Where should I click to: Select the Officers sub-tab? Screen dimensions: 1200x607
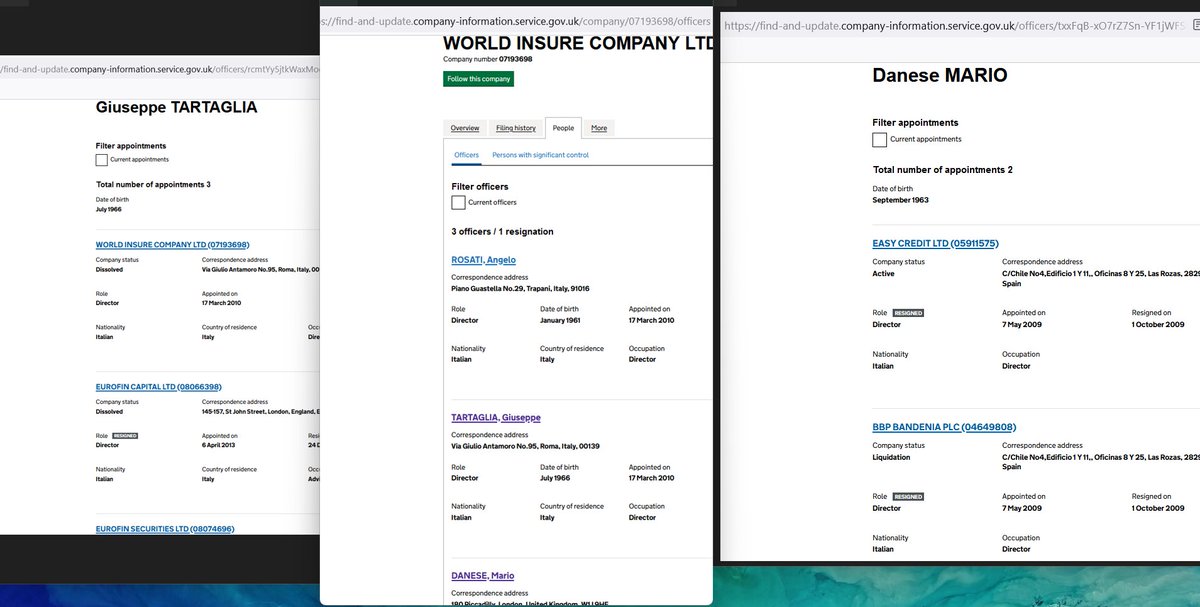(467, 155)
